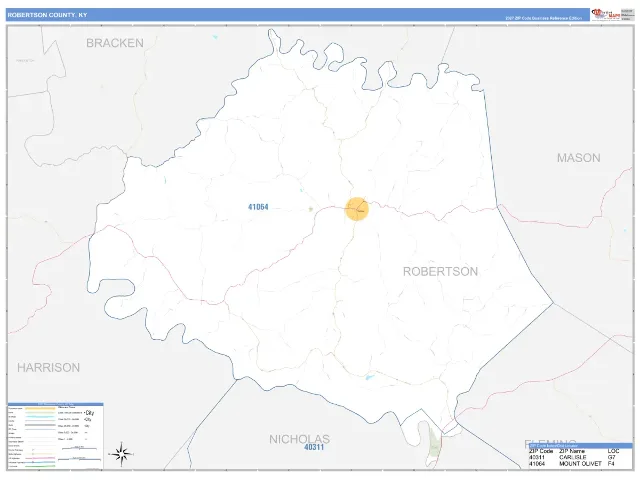Click the NICHOLAS county label
The width and height of the screenshot is (640, 480).
299,439
